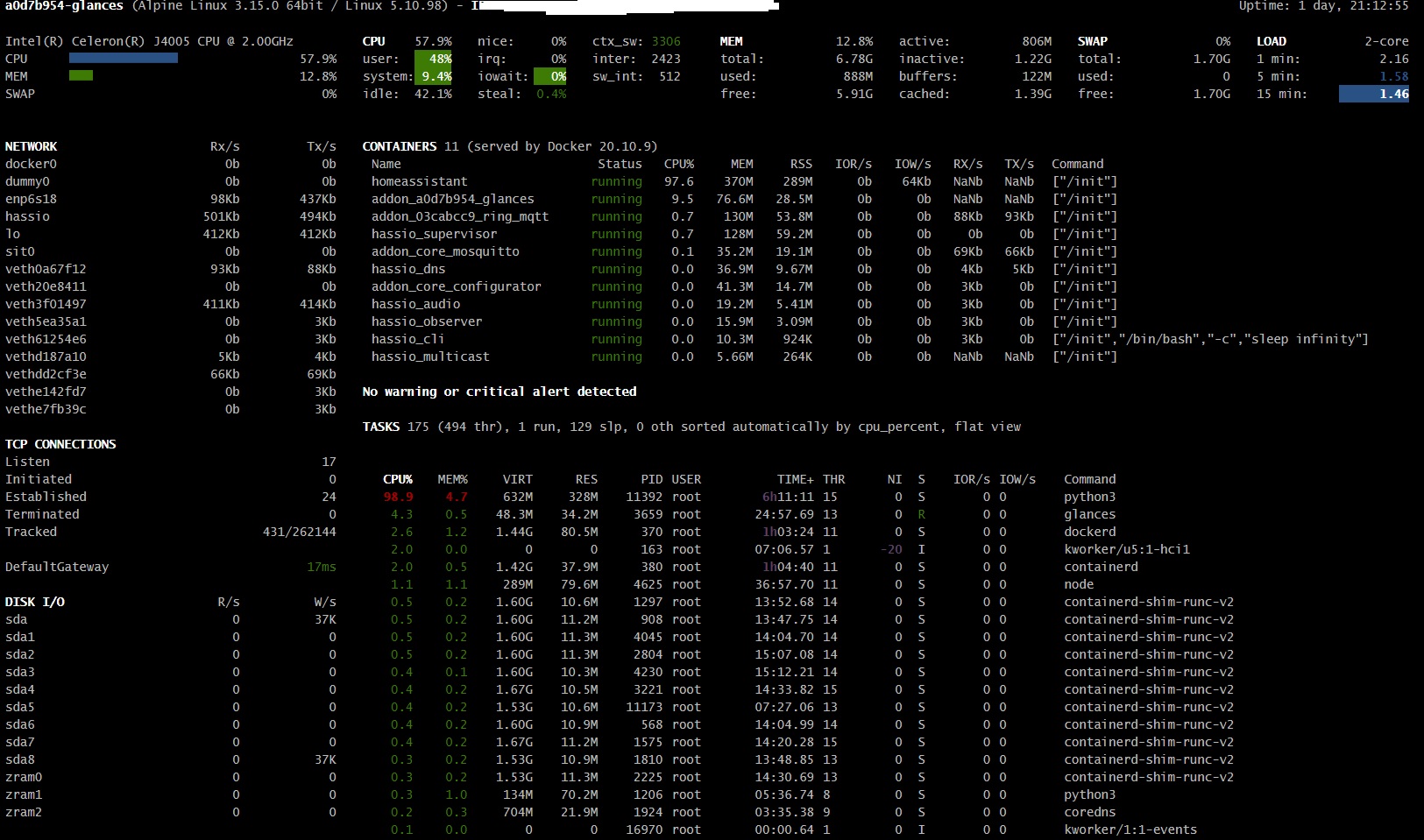This screenshot has height=840, width=1424.
Task: Click the glances process entry
Action: coord(1089,514)
